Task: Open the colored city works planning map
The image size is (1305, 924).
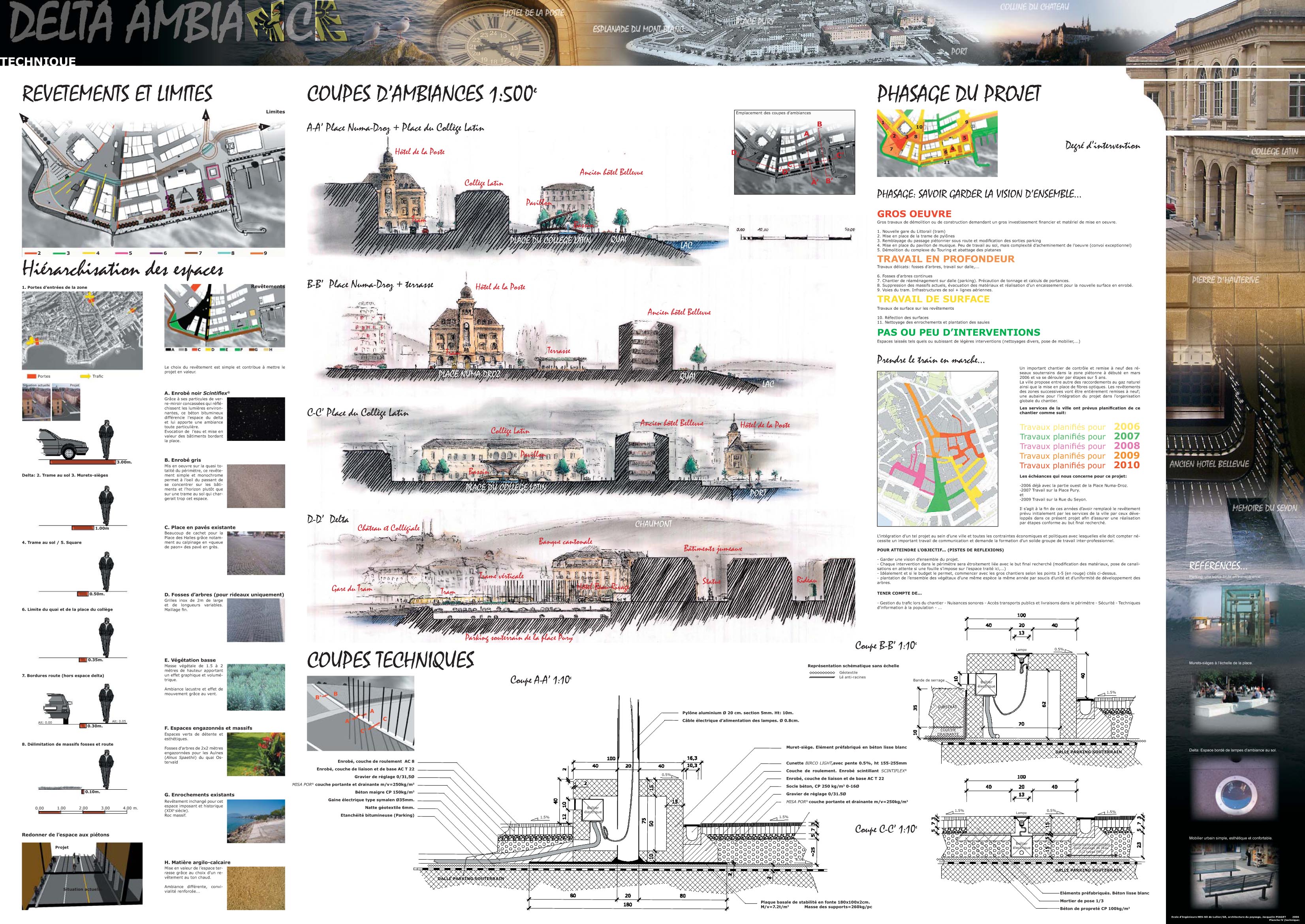Action: (x=938, y=448)
